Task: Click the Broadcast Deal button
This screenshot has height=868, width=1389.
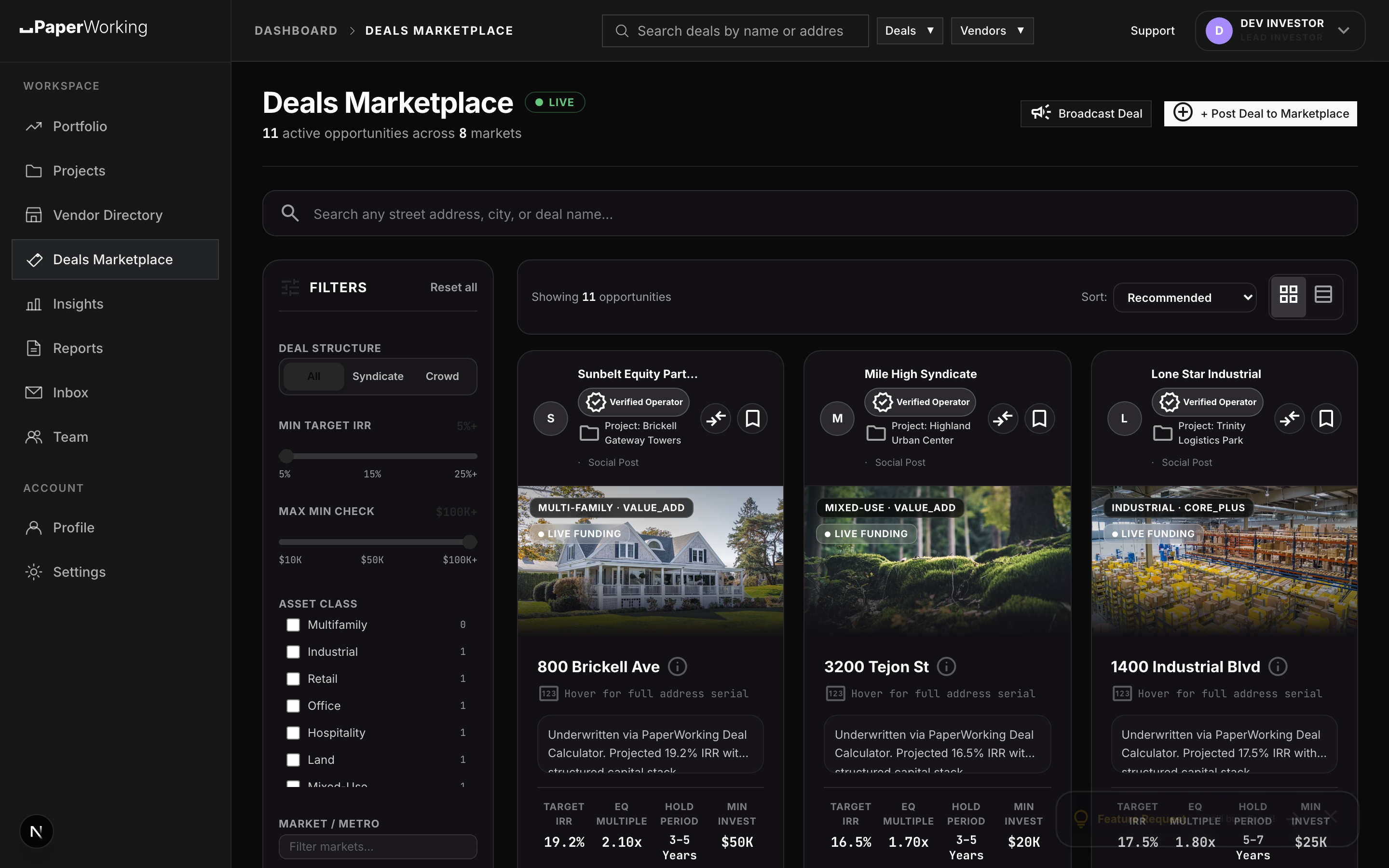Action: pos(1086,114)
